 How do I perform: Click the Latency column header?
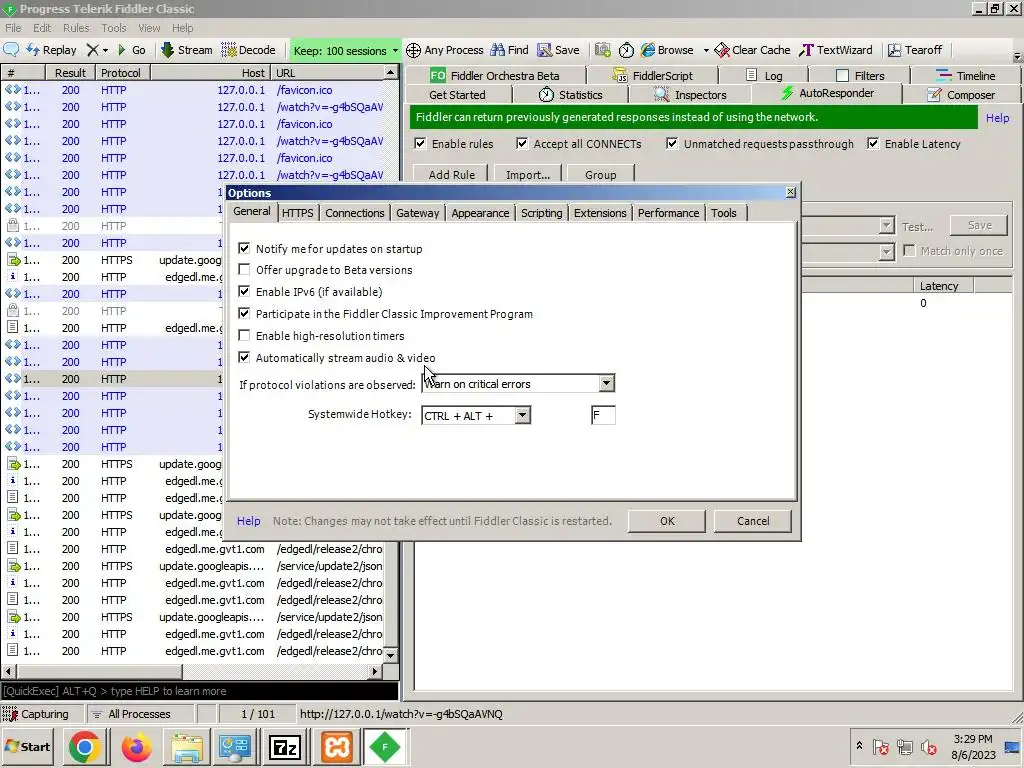point(944,286)
